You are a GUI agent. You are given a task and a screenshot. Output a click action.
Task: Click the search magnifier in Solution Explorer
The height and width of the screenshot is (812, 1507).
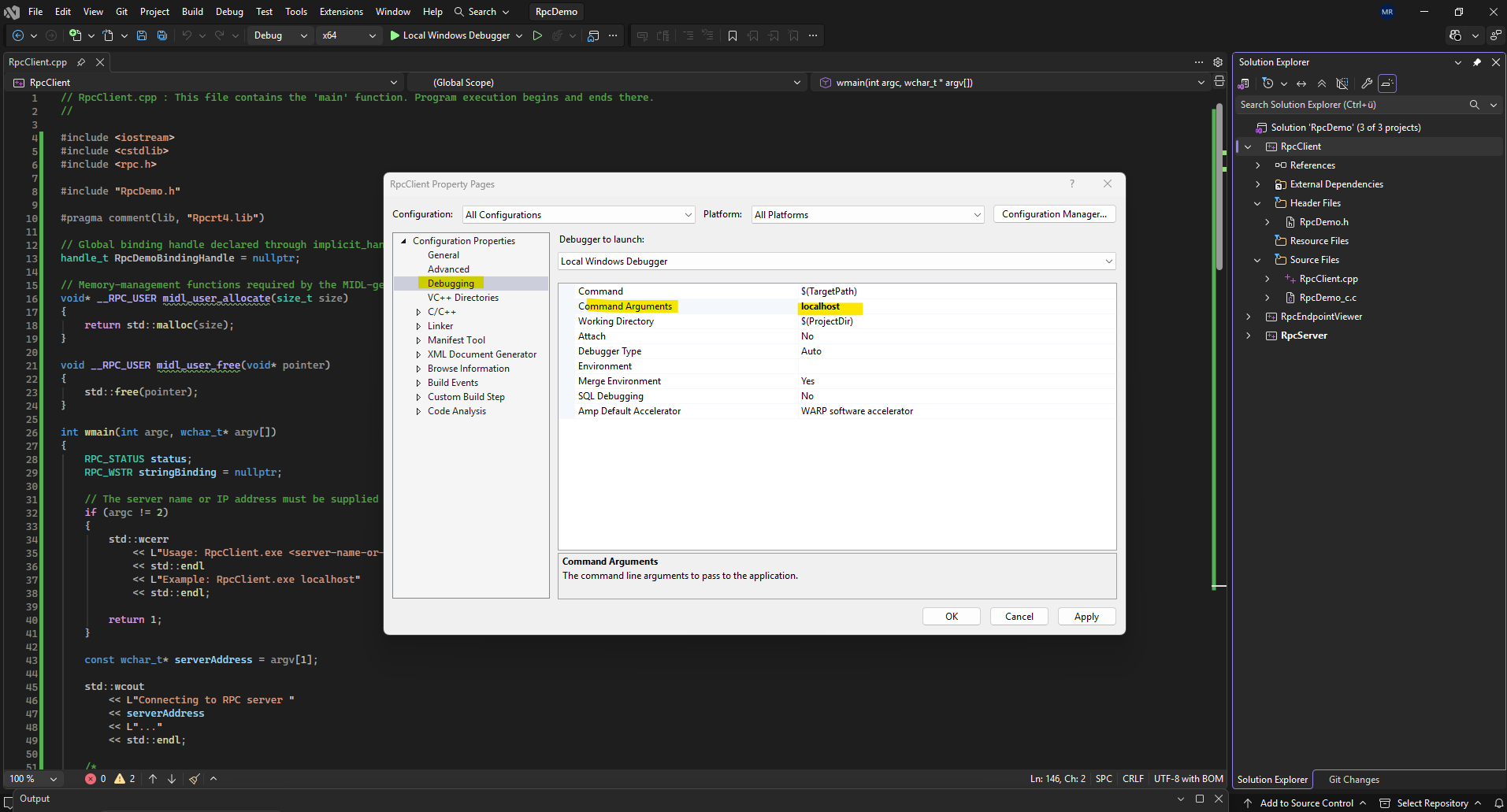point(1475,105)
